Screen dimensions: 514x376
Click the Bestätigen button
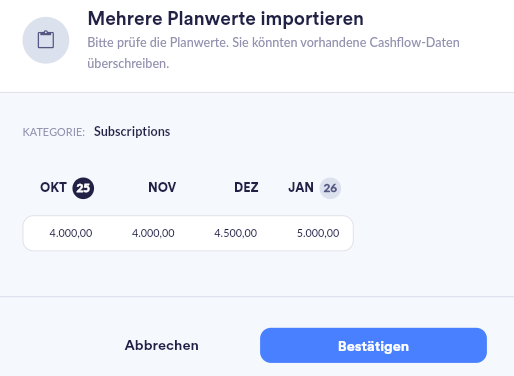pyautogui.click(x=373, y=346)
